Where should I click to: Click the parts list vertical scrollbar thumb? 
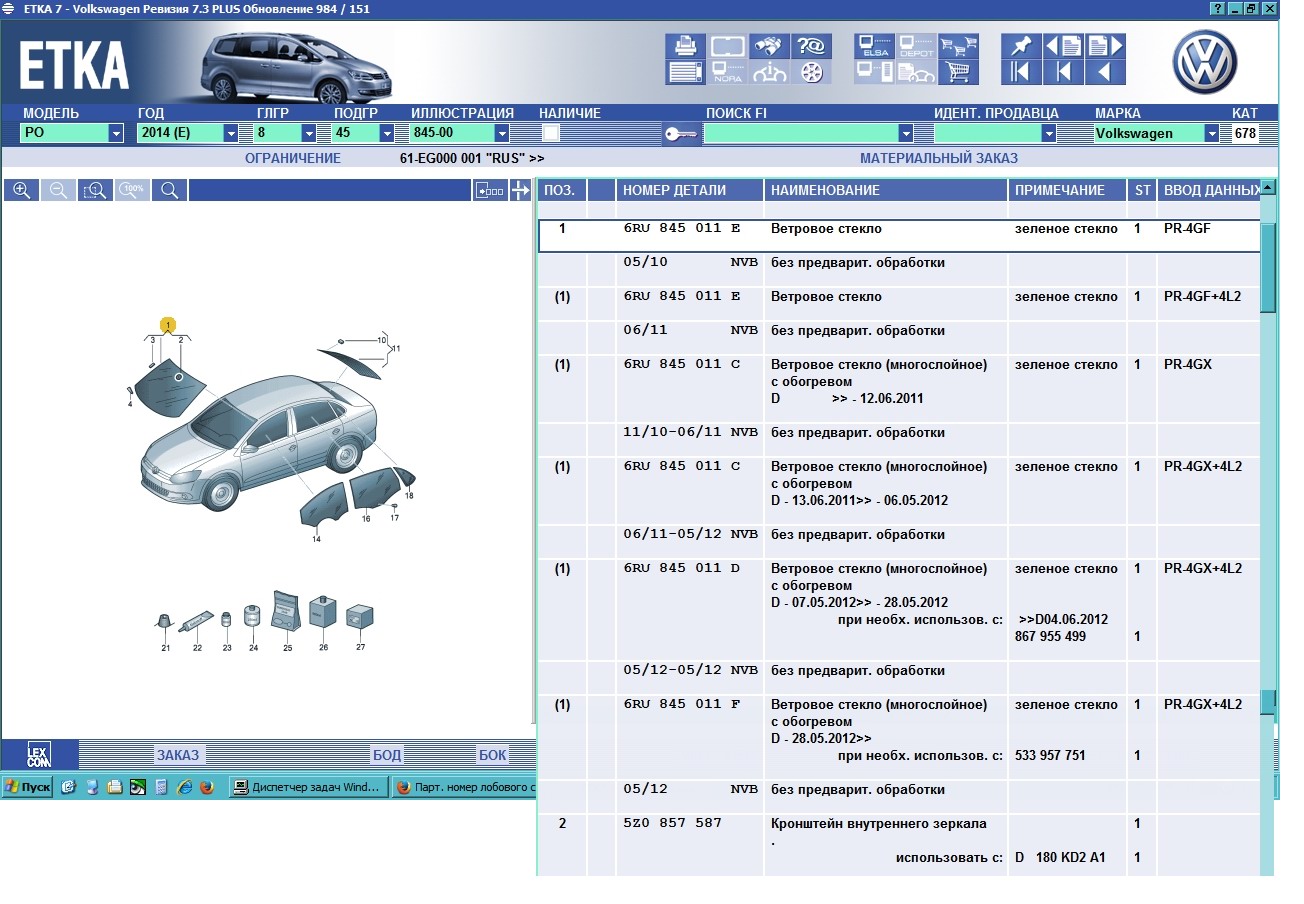point(1268,268)
